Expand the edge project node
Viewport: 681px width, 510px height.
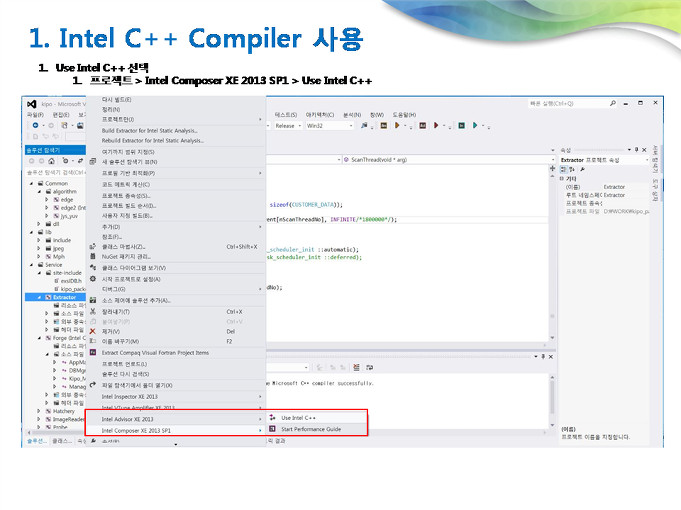click(x=47, y=200)
